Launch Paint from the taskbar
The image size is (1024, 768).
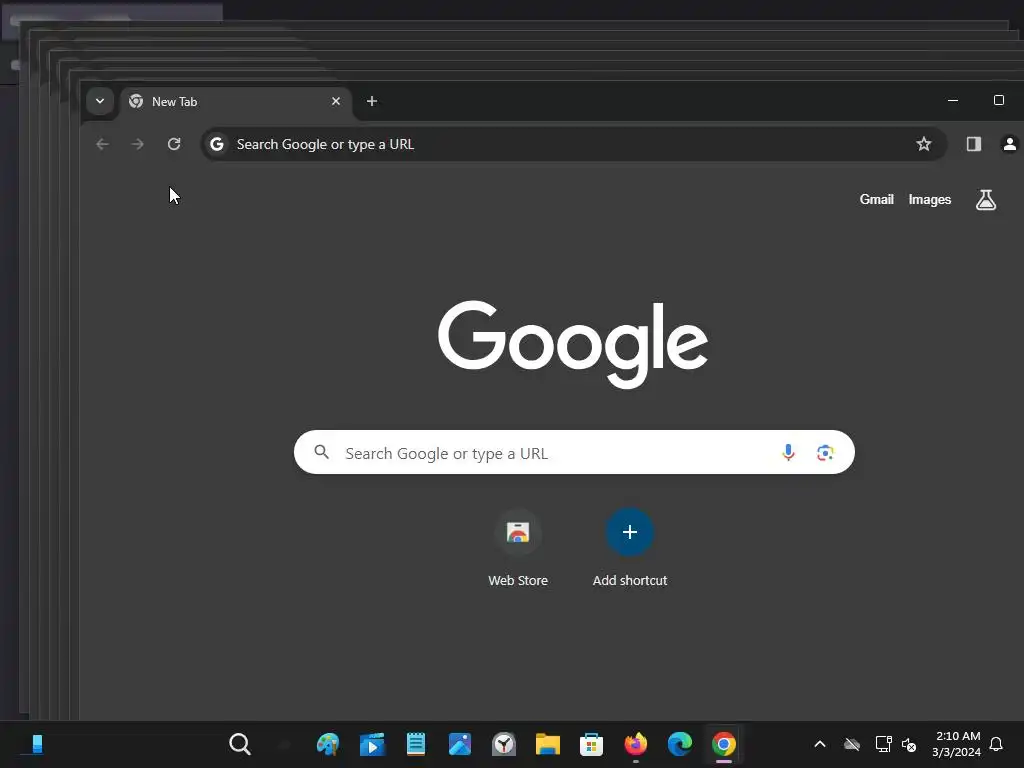[328, 744]
